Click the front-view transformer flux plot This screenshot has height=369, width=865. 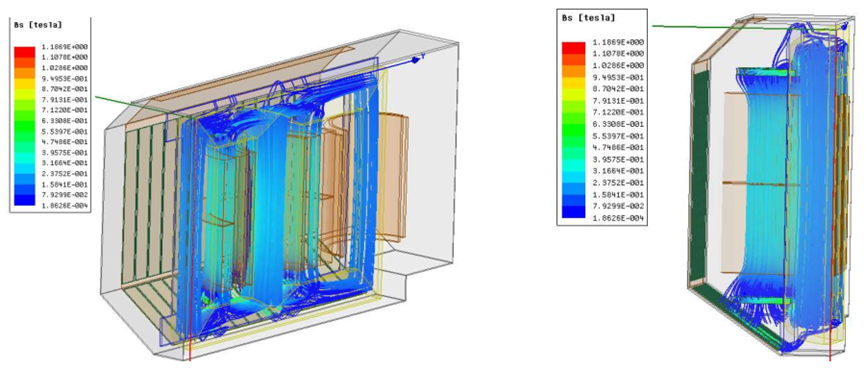coord(279,196)
